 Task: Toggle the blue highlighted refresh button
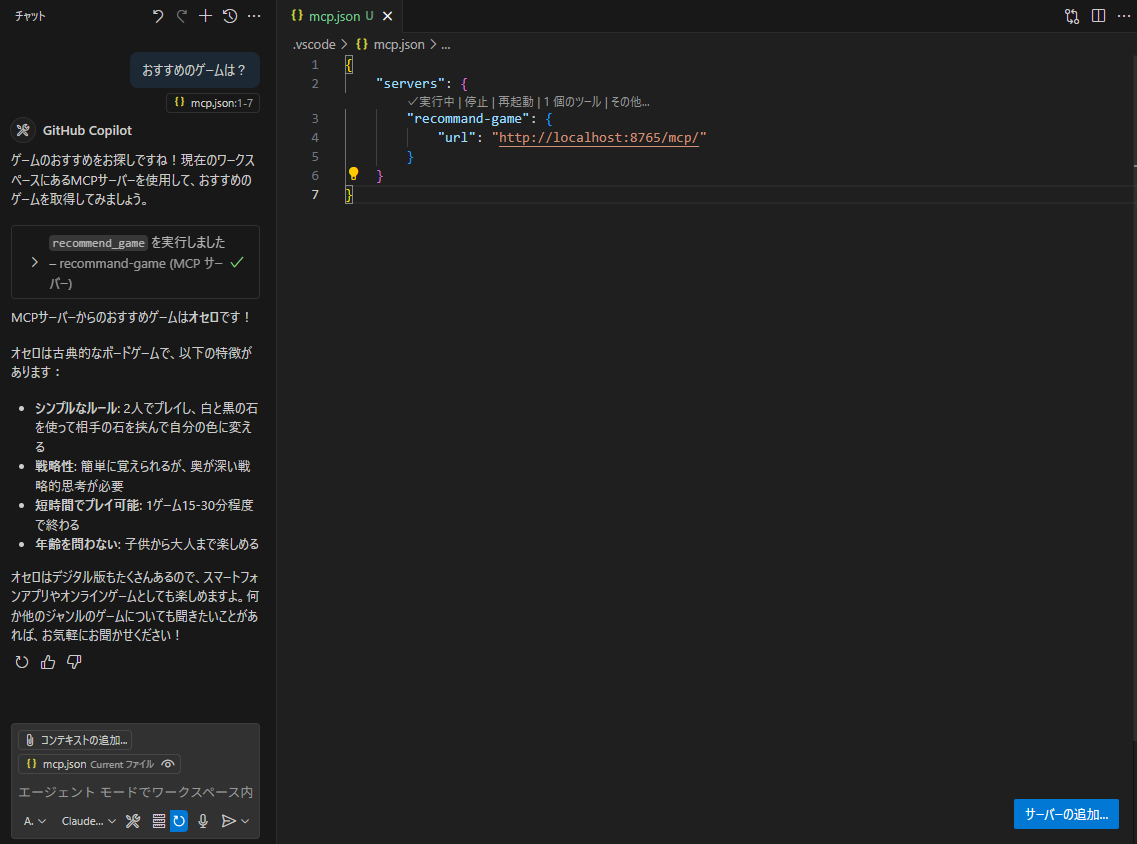(x=179, y=821)
